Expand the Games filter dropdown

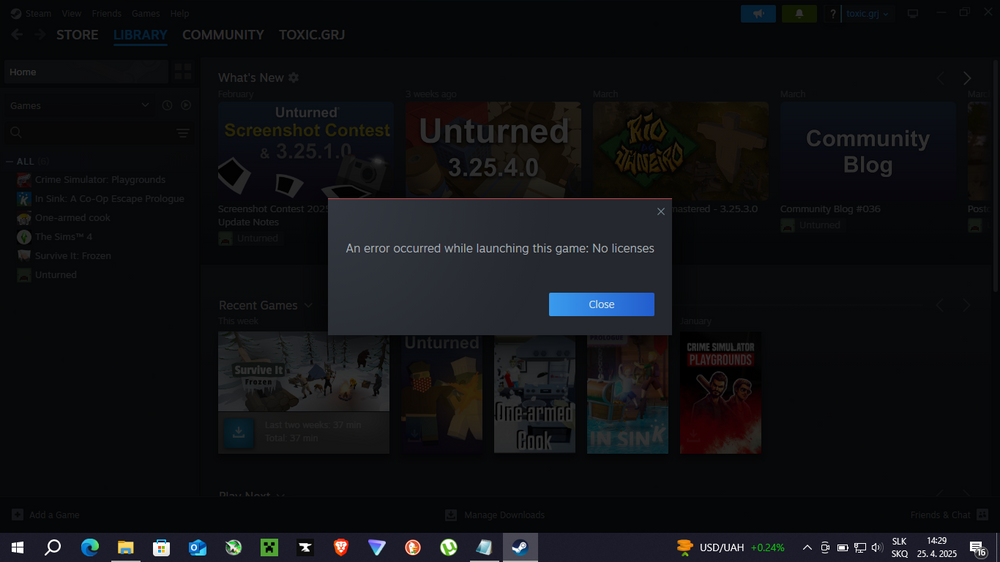(x=80, y=105)
